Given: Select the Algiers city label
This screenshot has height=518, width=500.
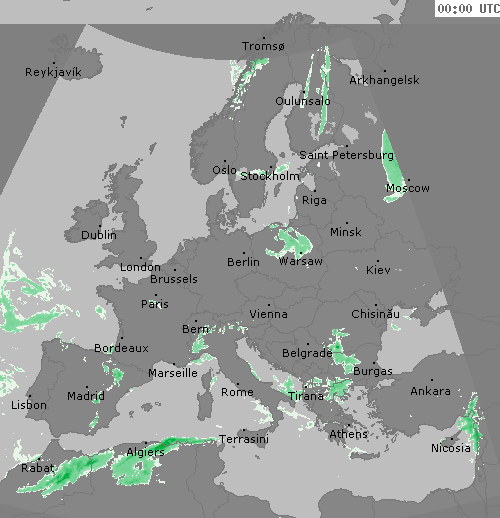Looking at the screenshot, I should pos(145,452).
